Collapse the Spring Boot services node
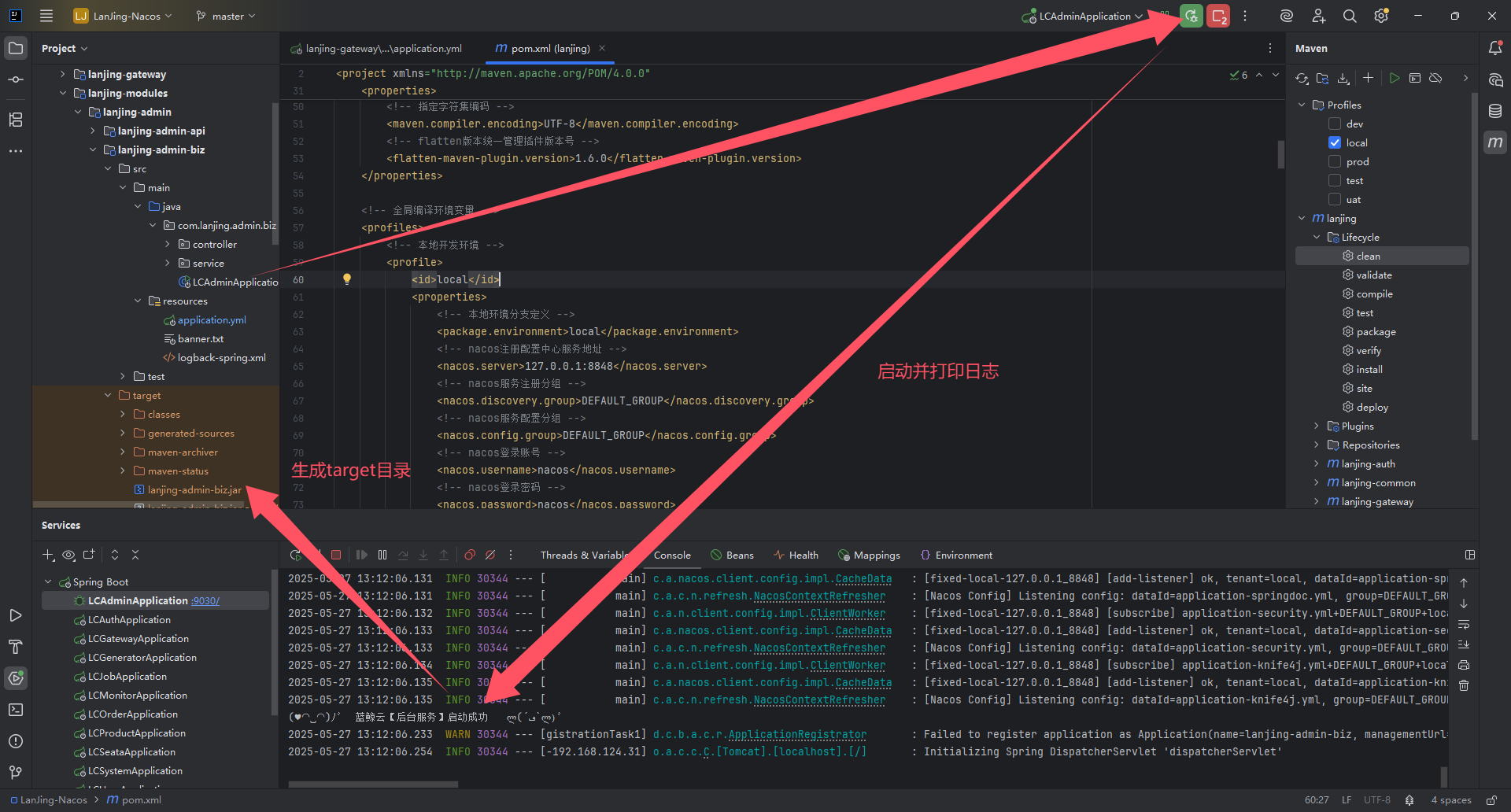1511x812 pixels. 48,581
